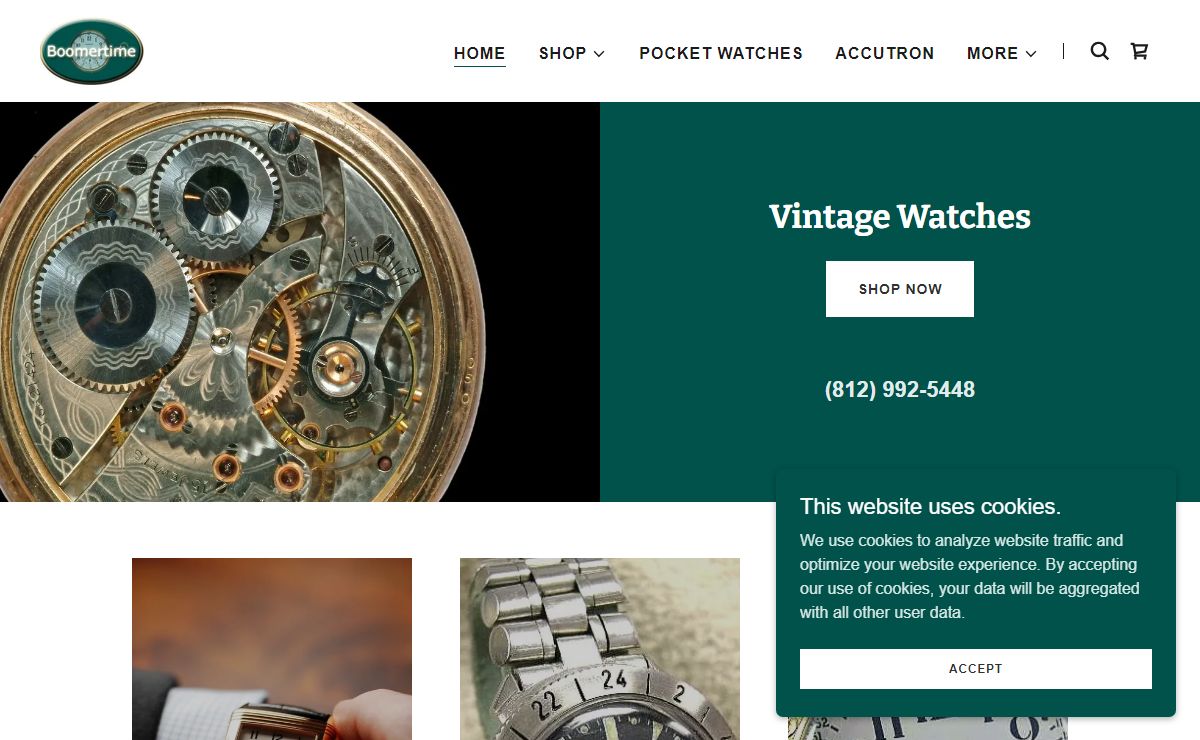
Task: Open the wrist-on-cuff watch thumbnail
Action: point(272,649)
